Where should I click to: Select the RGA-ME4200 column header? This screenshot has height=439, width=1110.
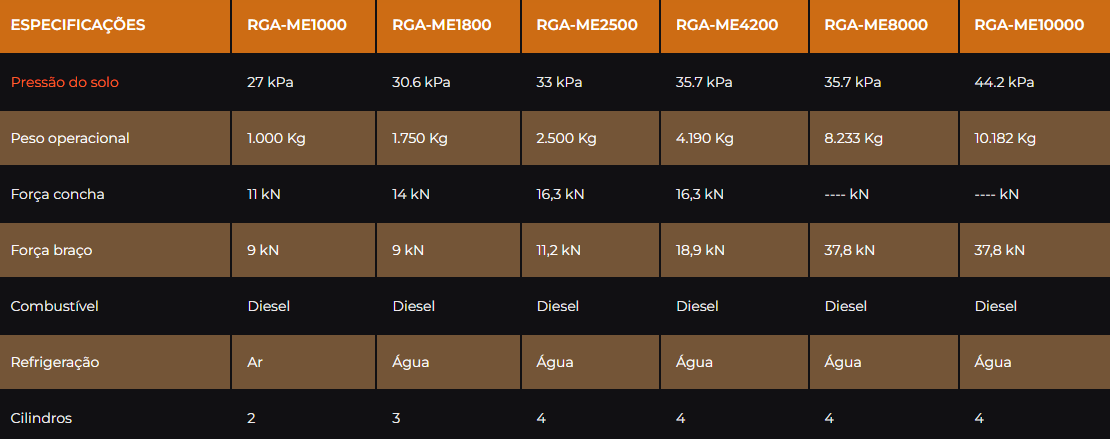coord(727,25)
